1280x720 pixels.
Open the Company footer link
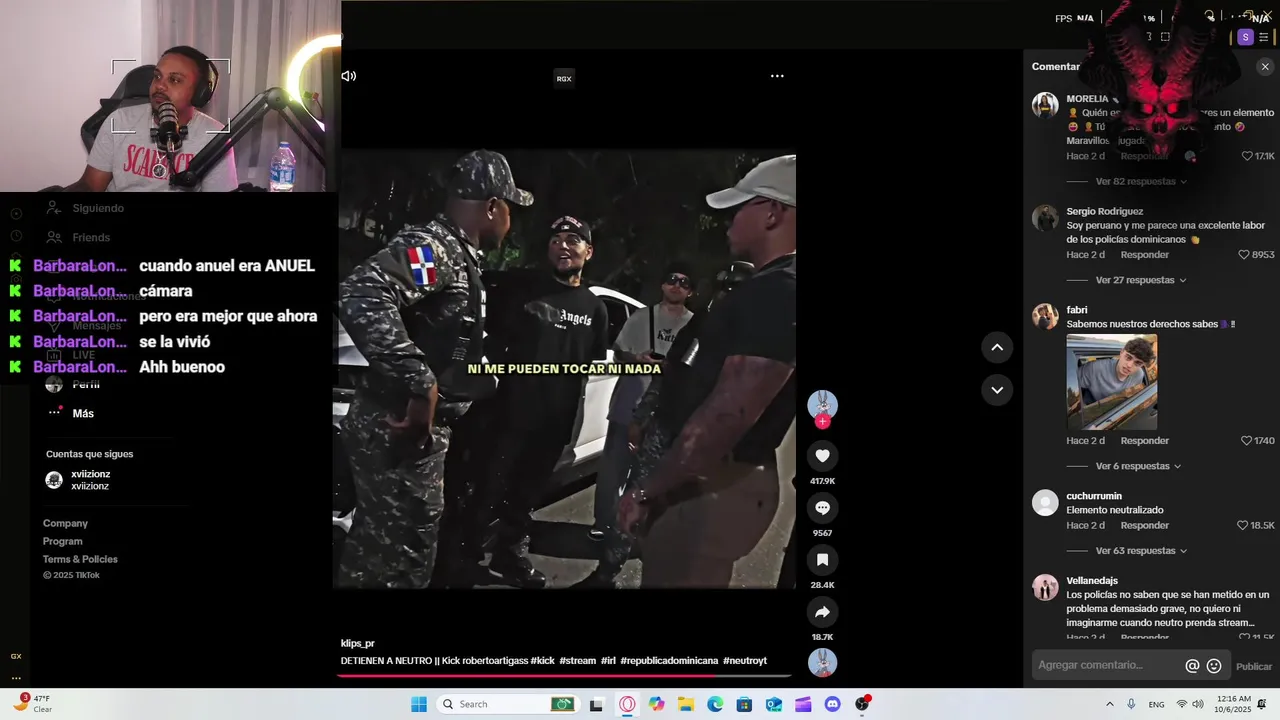[65, 524]
